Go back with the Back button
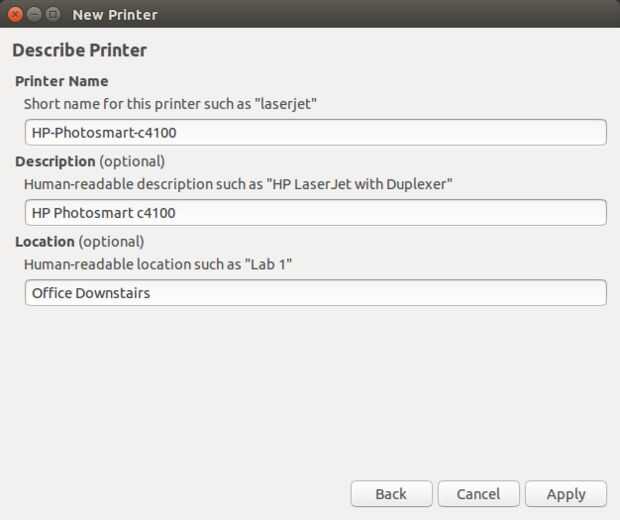The image size is (620, 520). (391, 494)
